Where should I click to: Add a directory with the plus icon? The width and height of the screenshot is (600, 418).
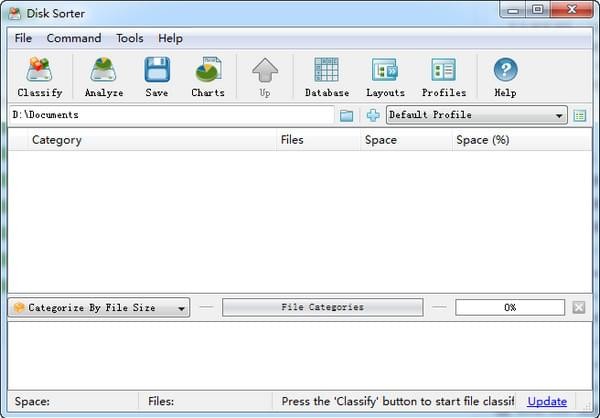tap(373, 115)
